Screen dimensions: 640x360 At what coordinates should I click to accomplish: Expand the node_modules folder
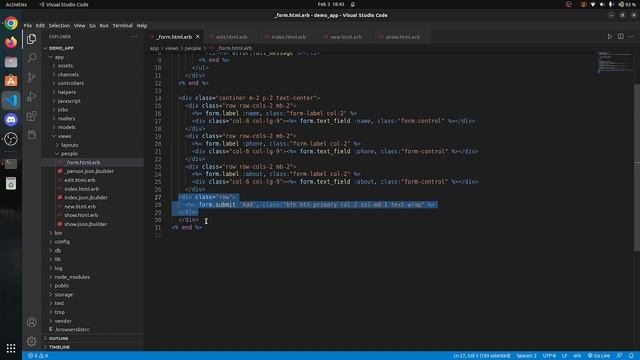point(72,277)
